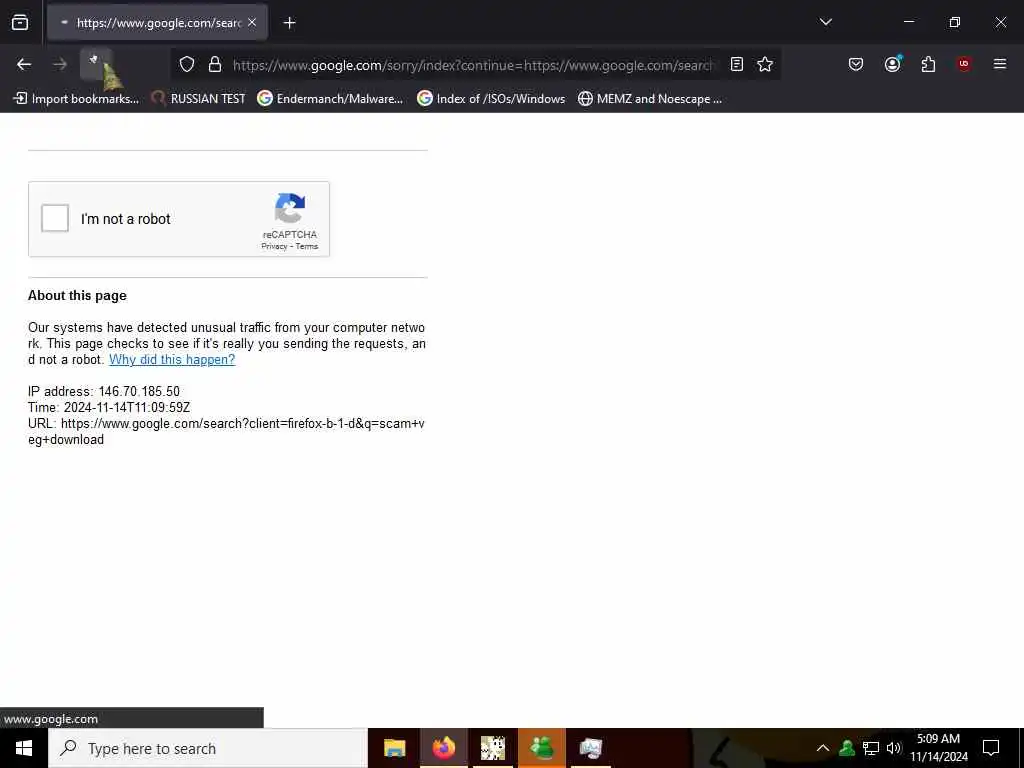Click the Type here to search box
The width and height of the screenshot is (1024, 768).
[x=208, y=748]
